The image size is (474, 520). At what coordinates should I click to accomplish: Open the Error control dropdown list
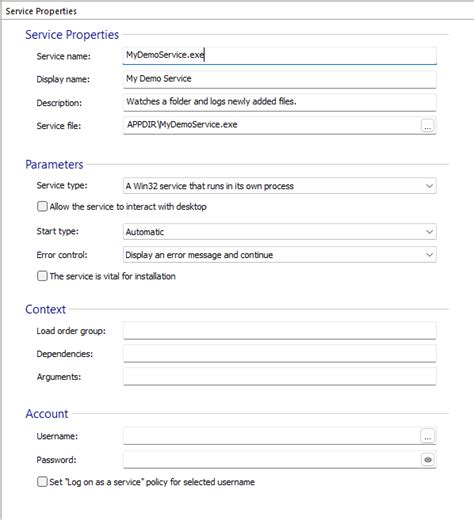[x=279, y=255]
